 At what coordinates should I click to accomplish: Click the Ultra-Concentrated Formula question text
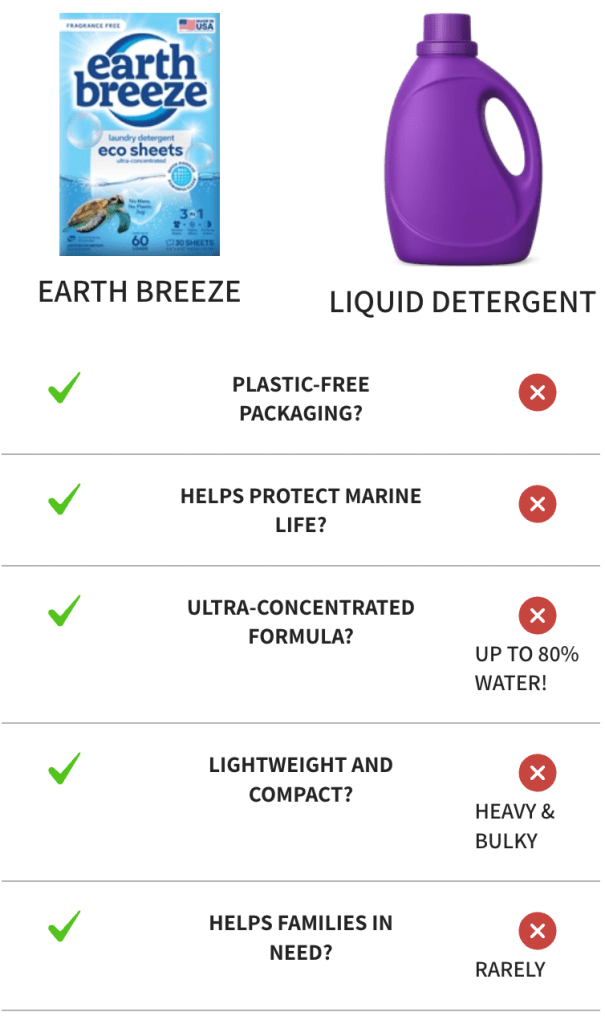pyautogui.click(x=301, y=621)
